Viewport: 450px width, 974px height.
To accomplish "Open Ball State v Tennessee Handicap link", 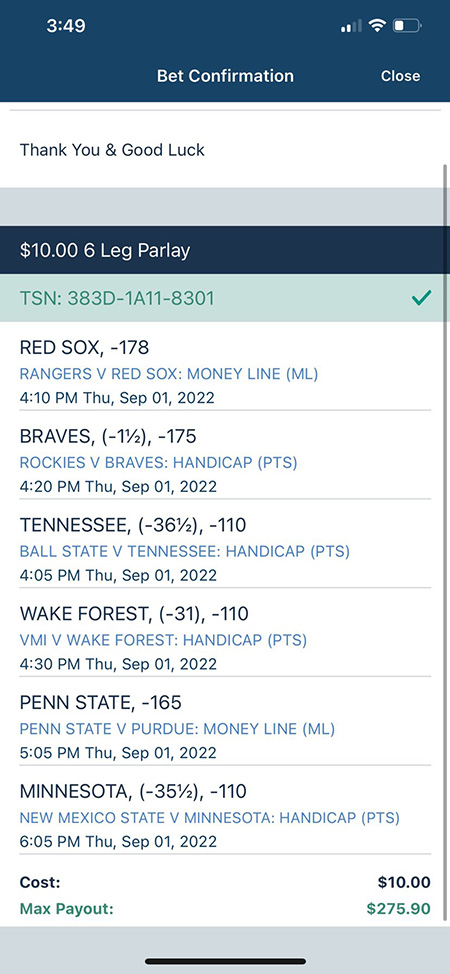I will (x=185, y=551).
